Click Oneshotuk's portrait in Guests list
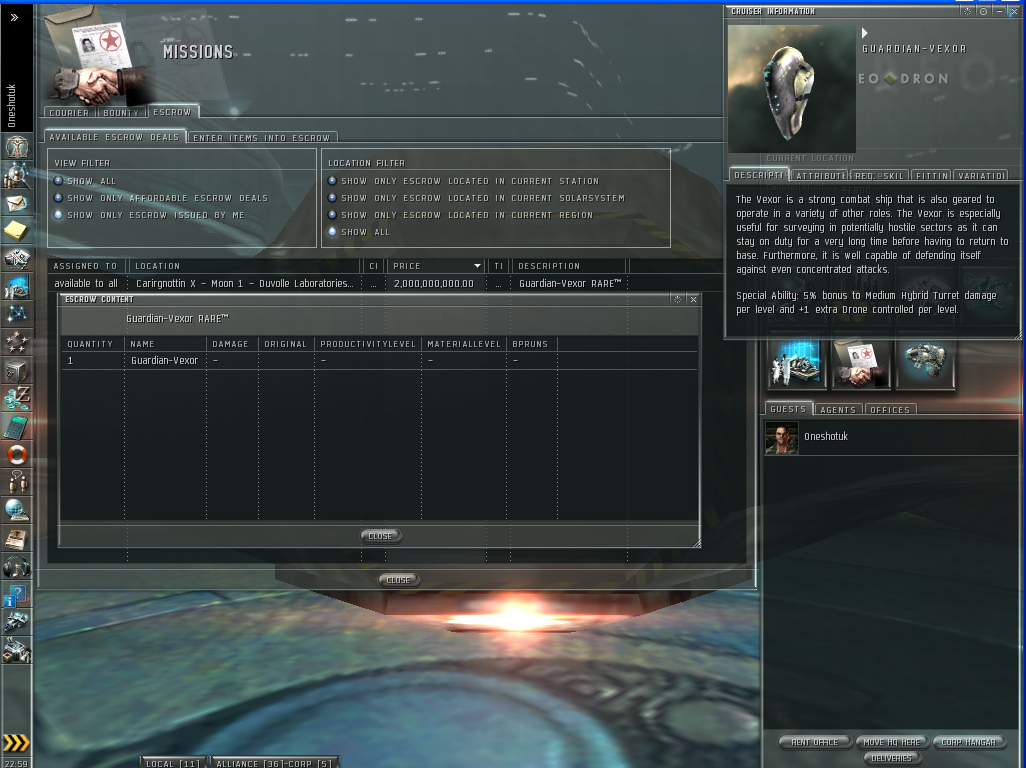 tap(782, 438)
